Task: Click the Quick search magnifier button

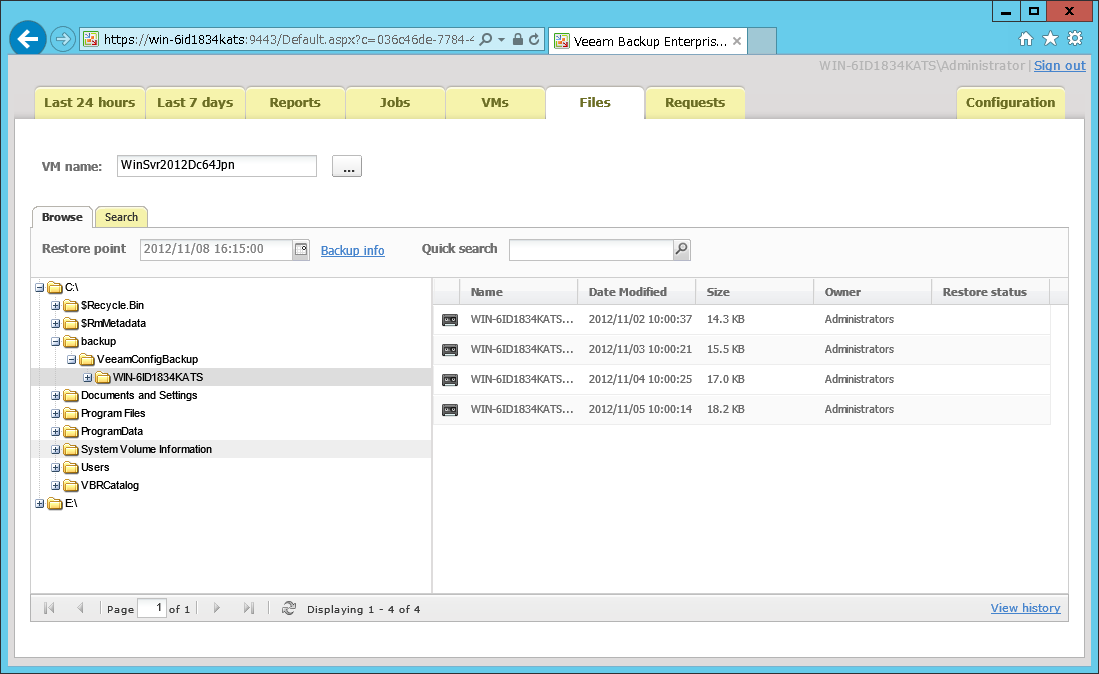Action: 681,249
